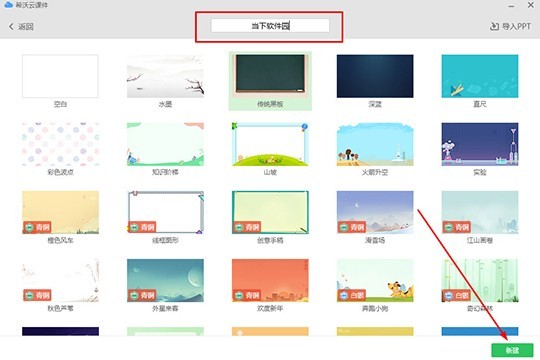Select the 外星来客 moon night template

(165, 280)
